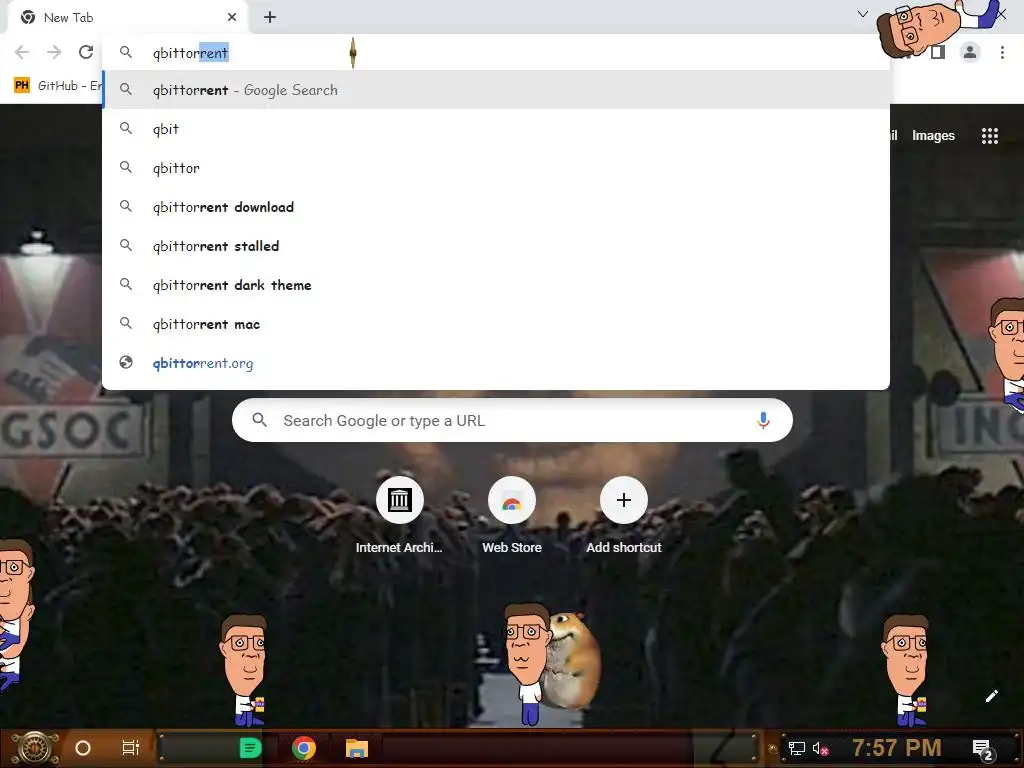Click magnifier icon beside 'qbittorrent download'
Screen dimensions: 1024x768
[x=126, y=206]
